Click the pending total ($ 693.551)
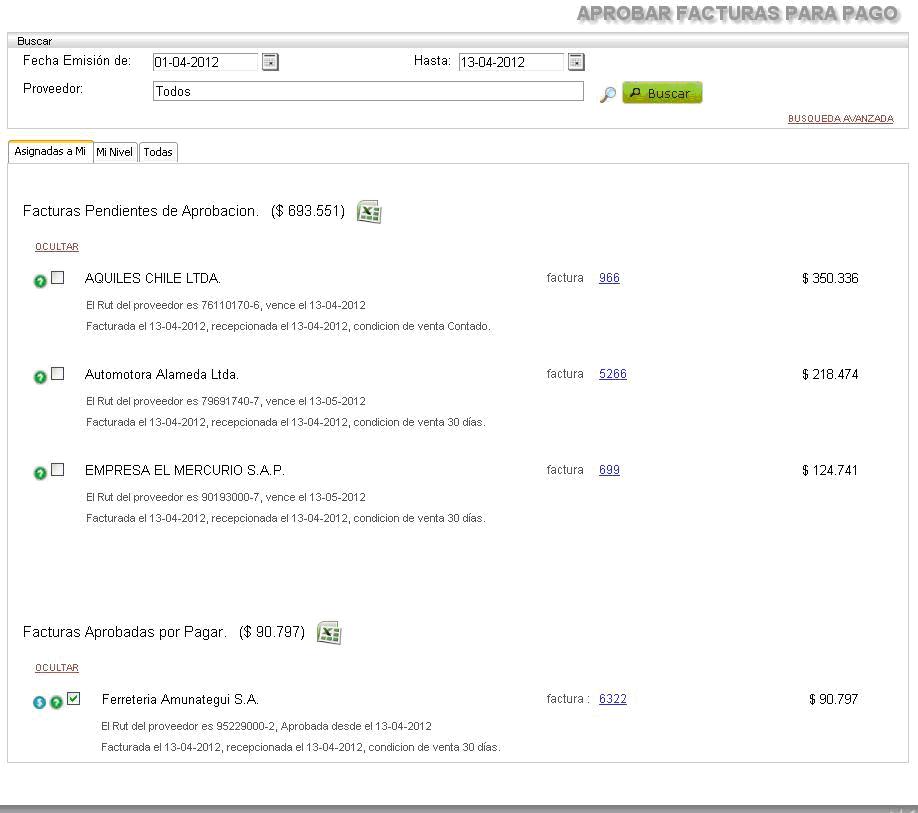Image resolution: width=918 pixels, height=813 pixels. [308, 211]
